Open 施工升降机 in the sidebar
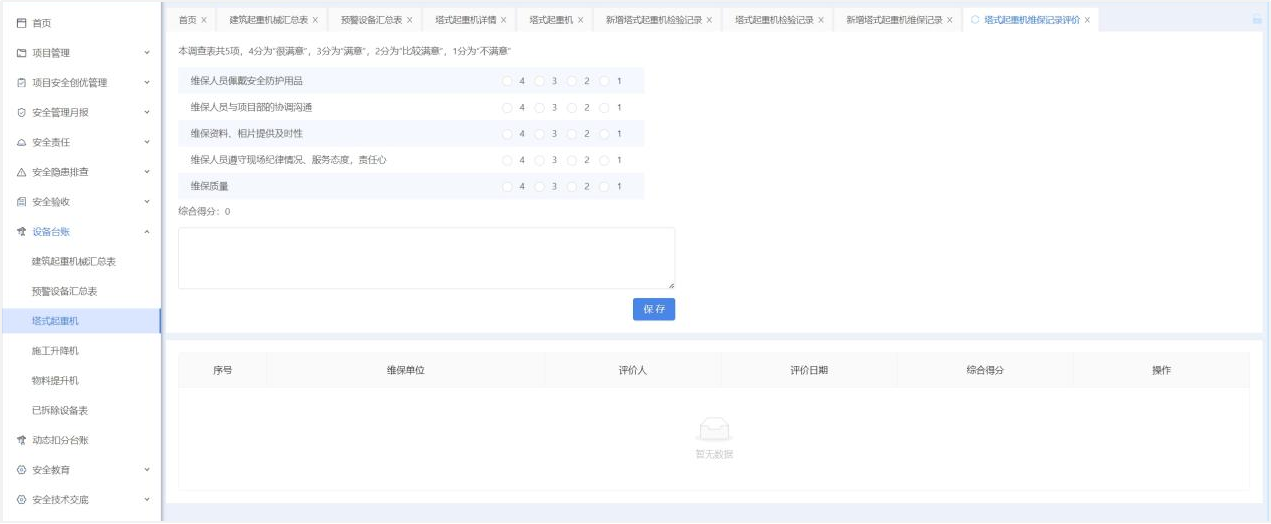 point(55,351)
